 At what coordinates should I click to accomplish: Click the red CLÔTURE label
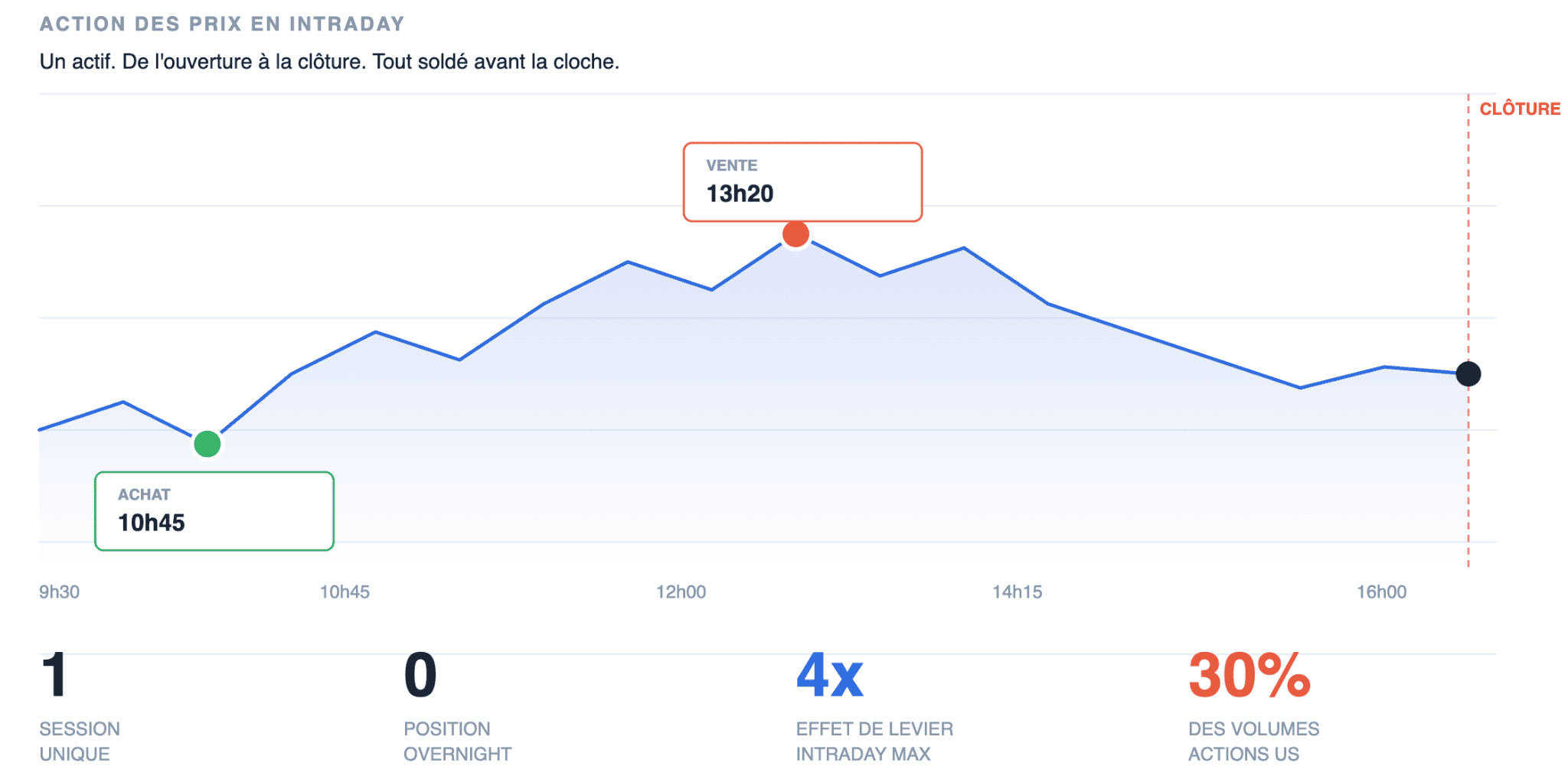1519,109
